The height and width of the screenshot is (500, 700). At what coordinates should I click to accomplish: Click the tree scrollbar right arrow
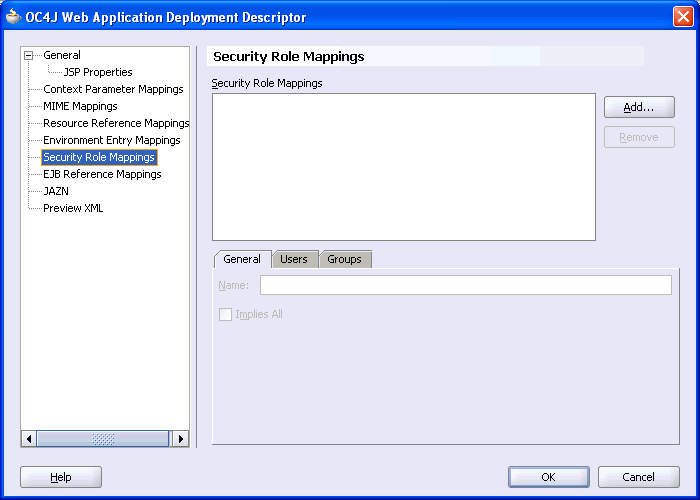pos(181,438)
